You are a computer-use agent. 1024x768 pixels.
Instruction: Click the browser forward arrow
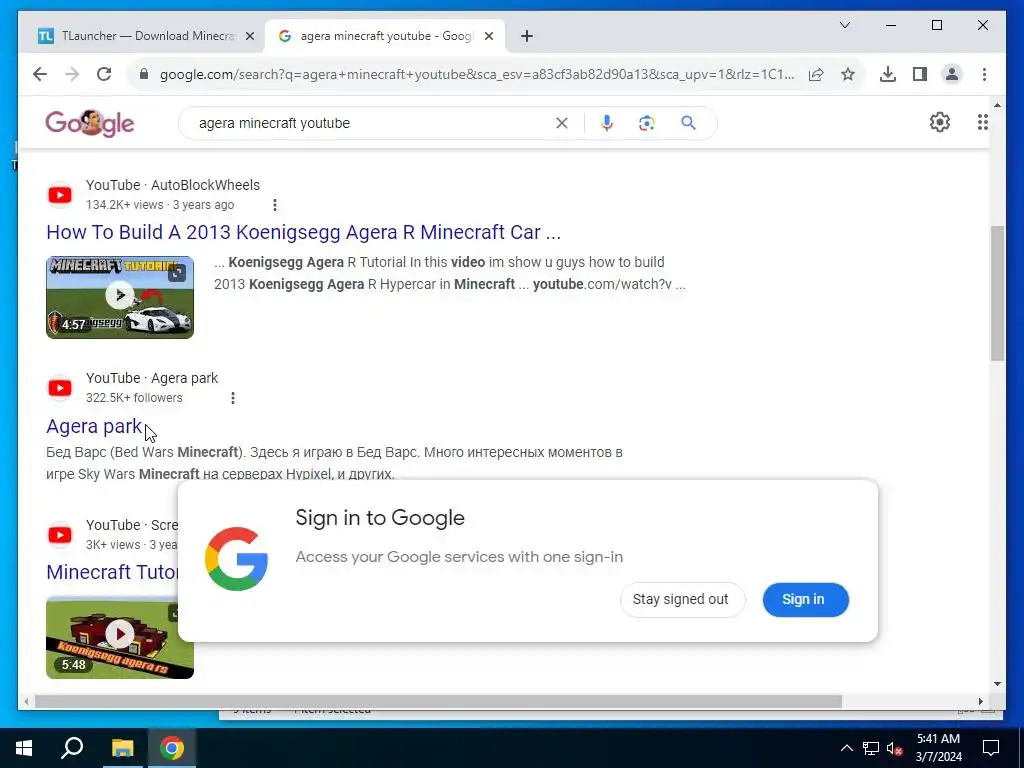[72, 74]
